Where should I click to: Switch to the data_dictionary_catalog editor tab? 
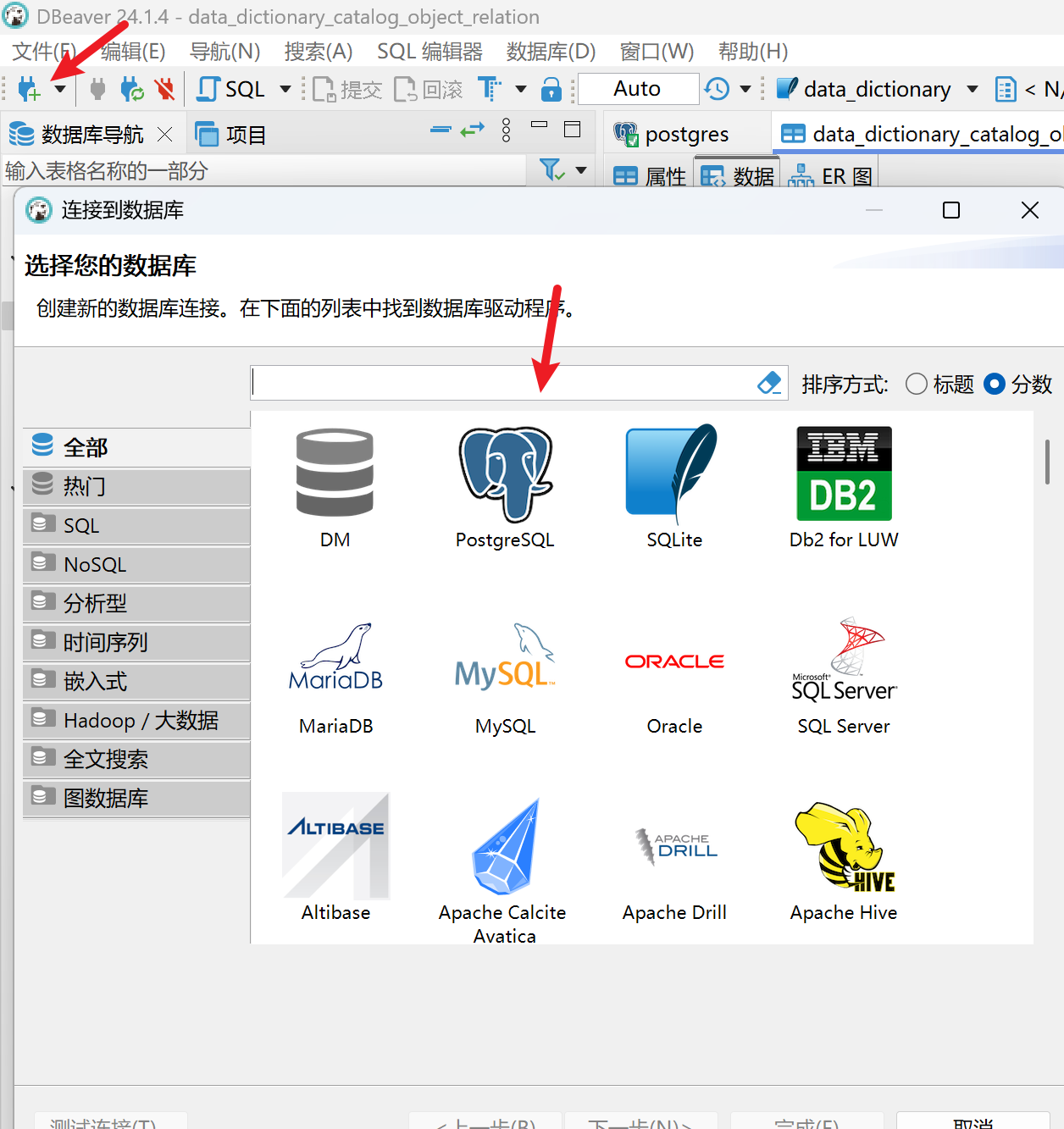coord(920,134)
